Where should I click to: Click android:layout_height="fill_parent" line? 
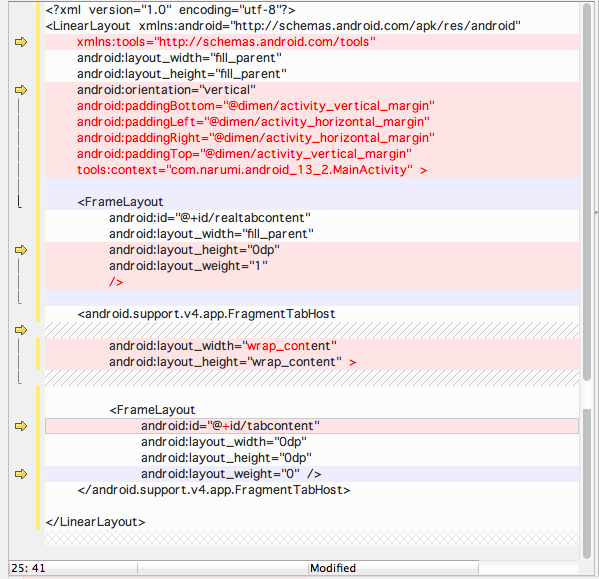(x=181, y=74)
